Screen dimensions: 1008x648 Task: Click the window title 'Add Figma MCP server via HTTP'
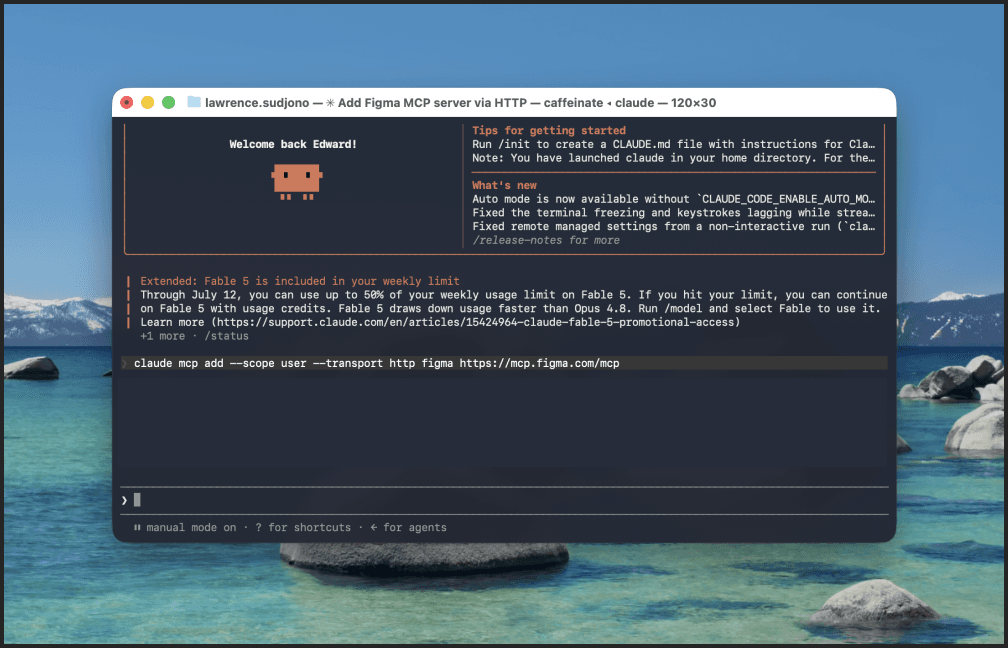point(432,103)
